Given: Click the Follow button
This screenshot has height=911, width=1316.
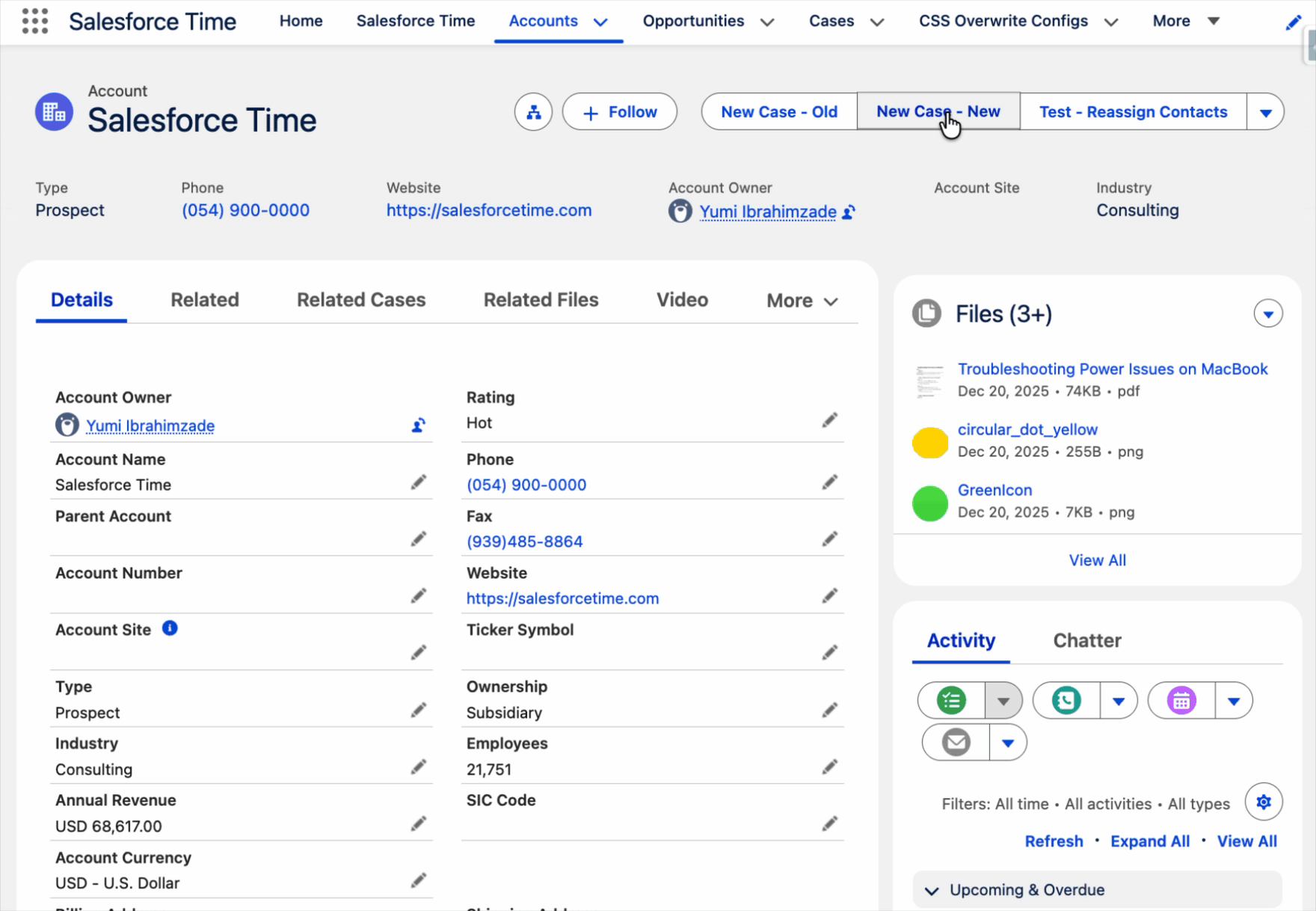Looking at the screenshot, I should (620, 112).
